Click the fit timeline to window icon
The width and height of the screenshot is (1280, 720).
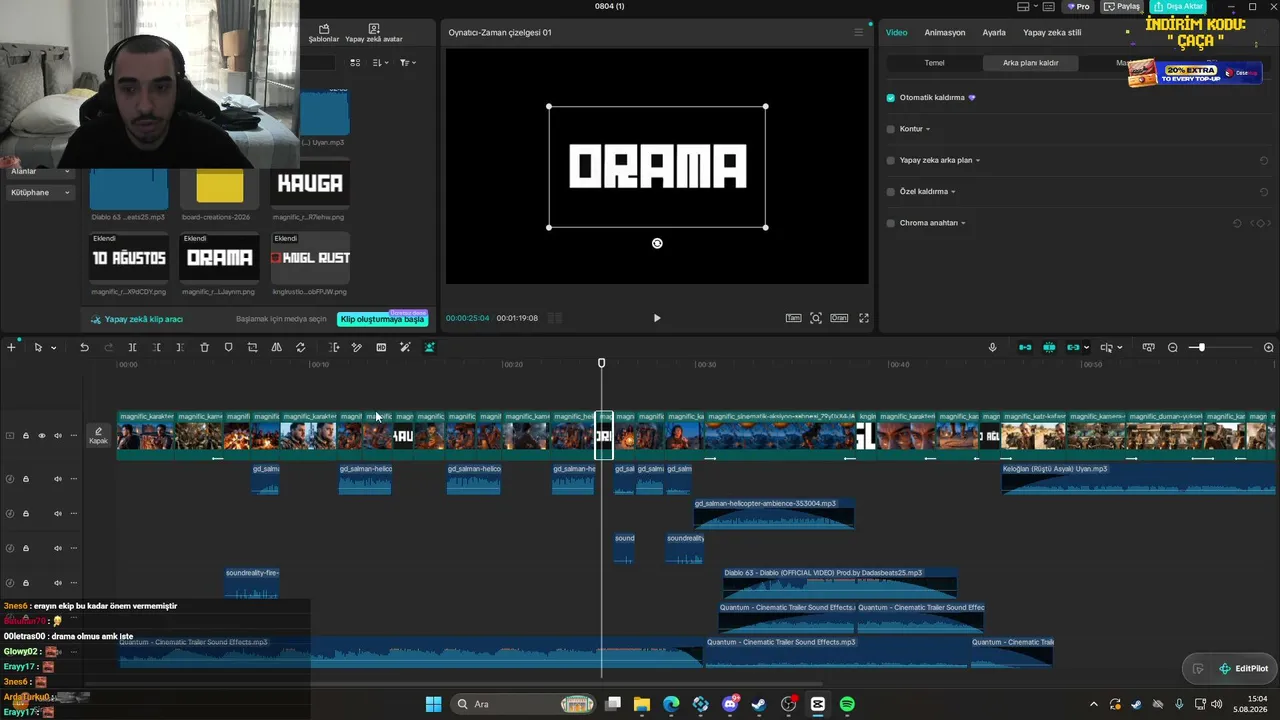pyautogui.click(x=1148, y=347)
